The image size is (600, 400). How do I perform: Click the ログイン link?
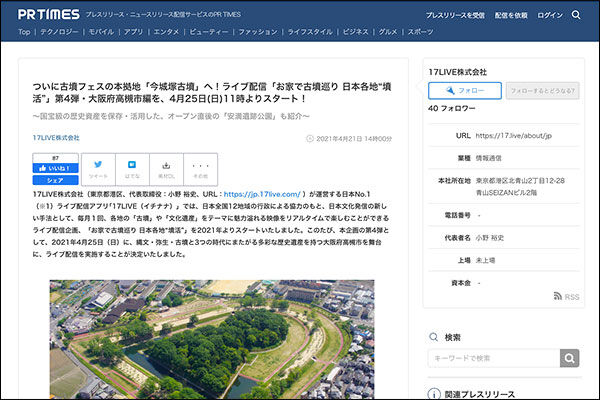(x=550, y=15)
